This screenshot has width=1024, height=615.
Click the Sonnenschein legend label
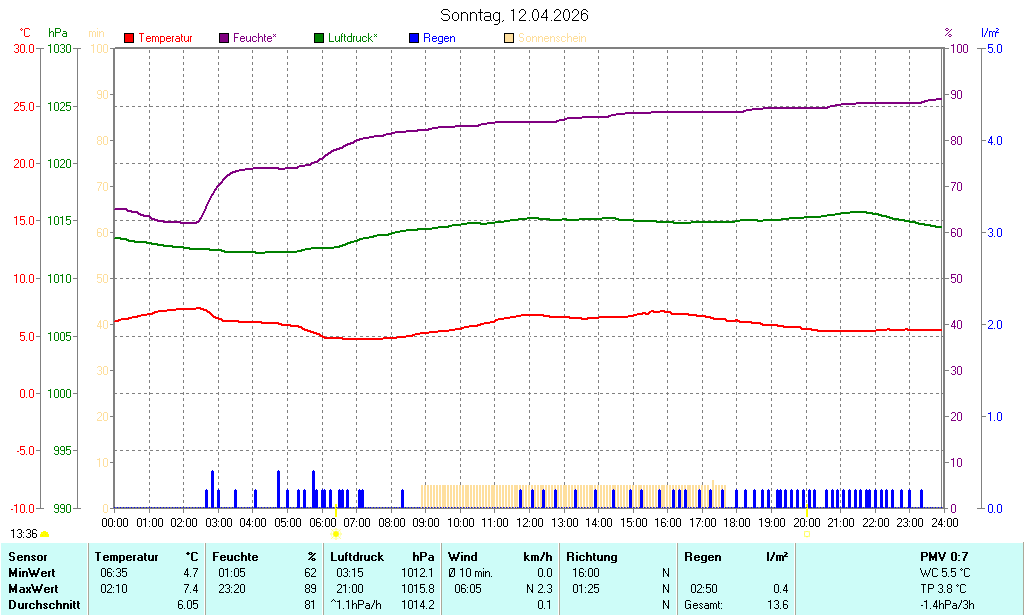tap(551, 38)
